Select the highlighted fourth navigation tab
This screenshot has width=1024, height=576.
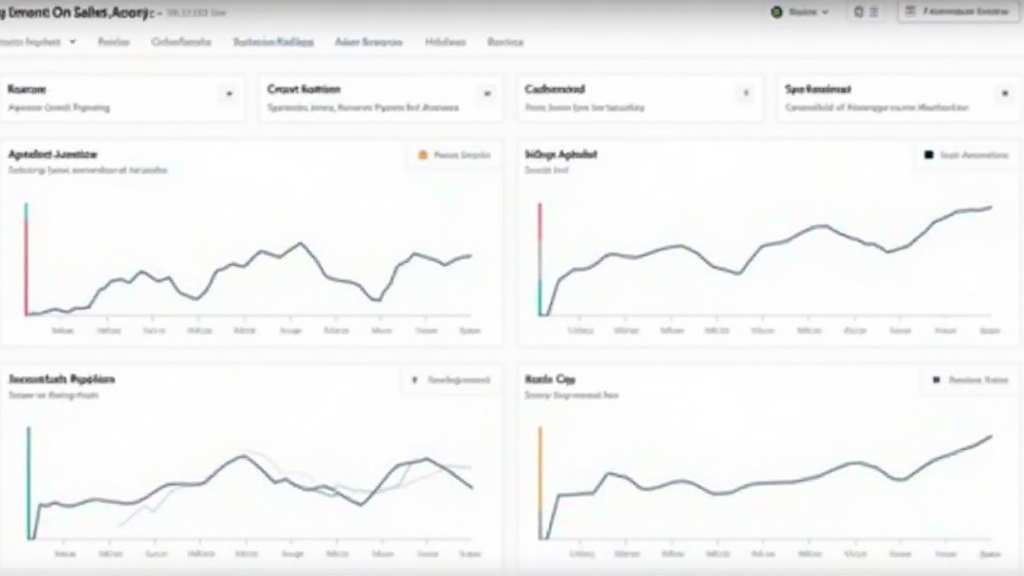point(273,42)
